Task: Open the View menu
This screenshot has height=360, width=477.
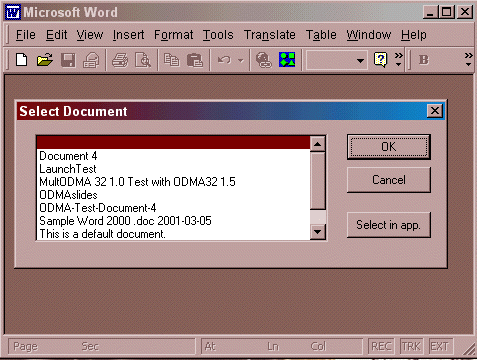Action: [90, 35]
